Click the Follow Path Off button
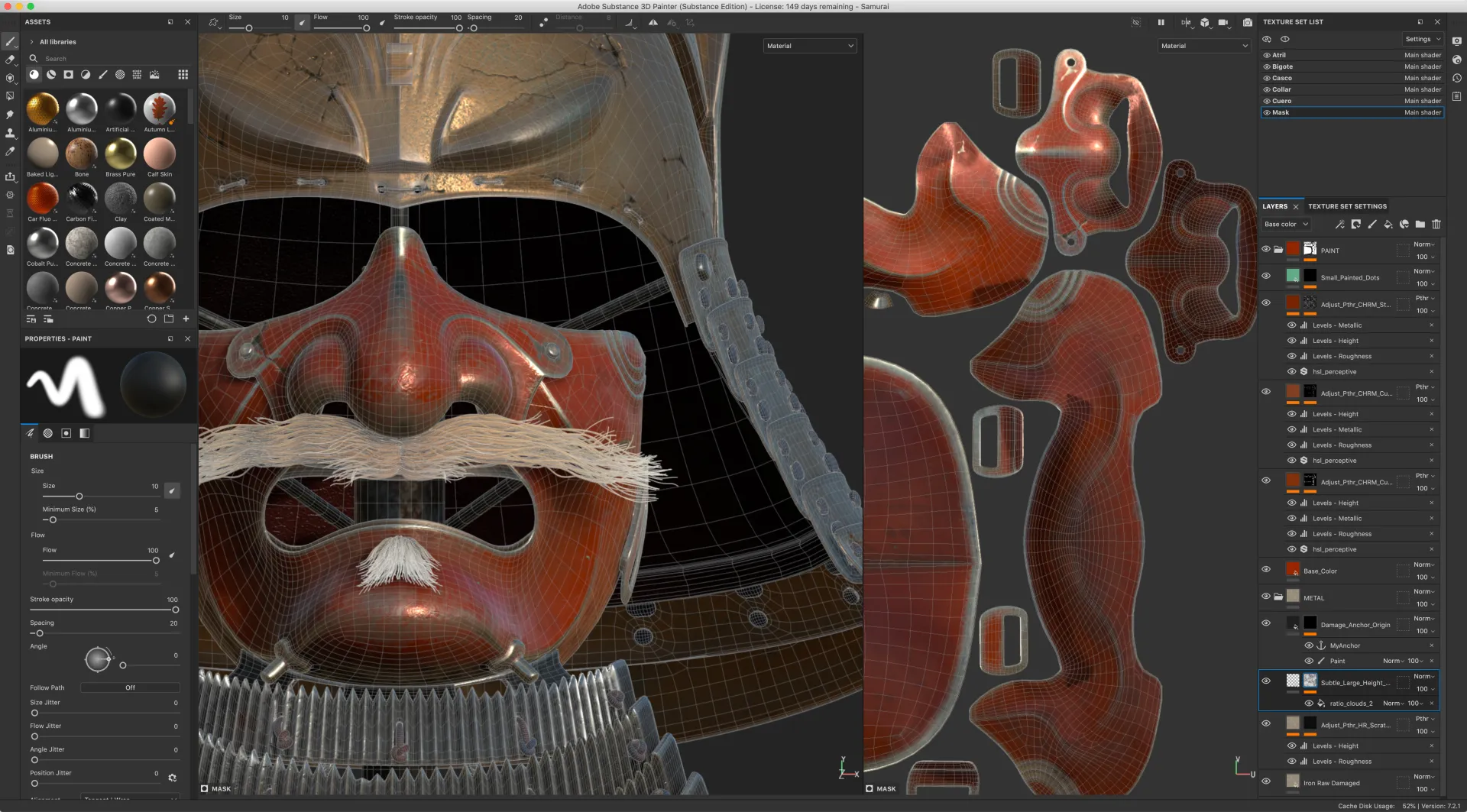The width and height of the screenshot is (1467, 812). click(x=130, y=687)
